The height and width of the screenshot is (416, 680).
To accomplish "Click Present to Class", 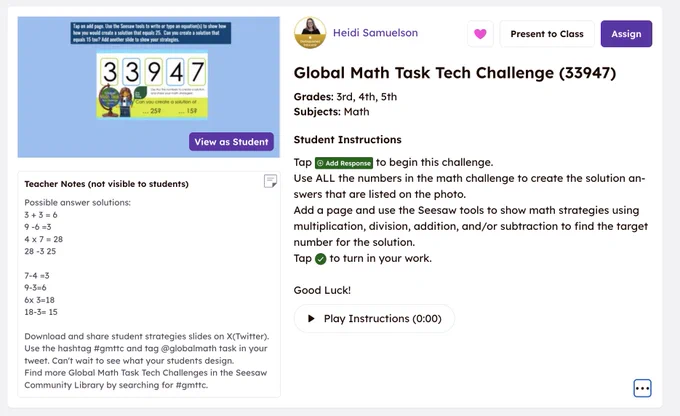I will pyautogui.click(x=547, y=34).
